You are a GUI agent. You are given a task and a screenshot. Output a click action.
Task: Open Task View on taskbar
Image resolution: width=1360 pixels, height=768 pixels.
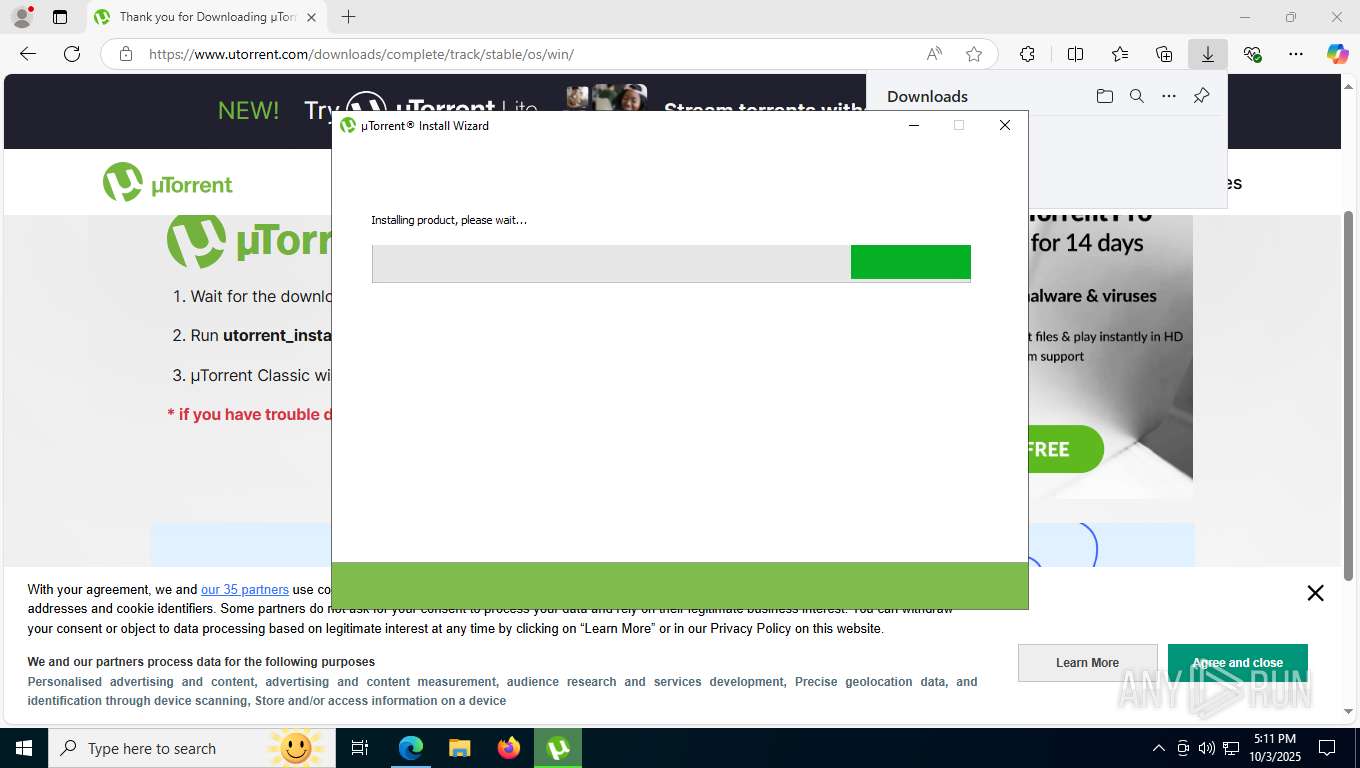[360, 748]
